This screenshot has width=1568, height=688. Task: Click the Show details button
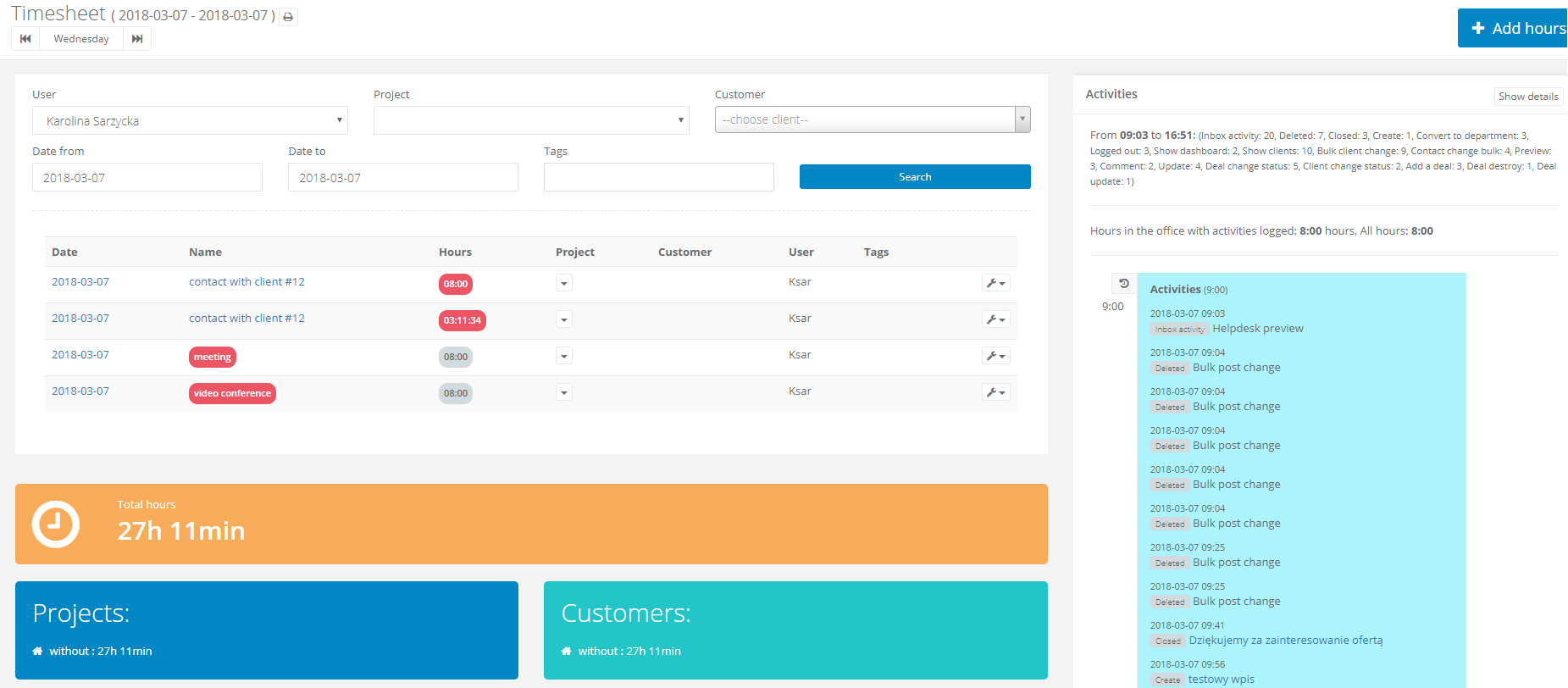coord(1527,97)
